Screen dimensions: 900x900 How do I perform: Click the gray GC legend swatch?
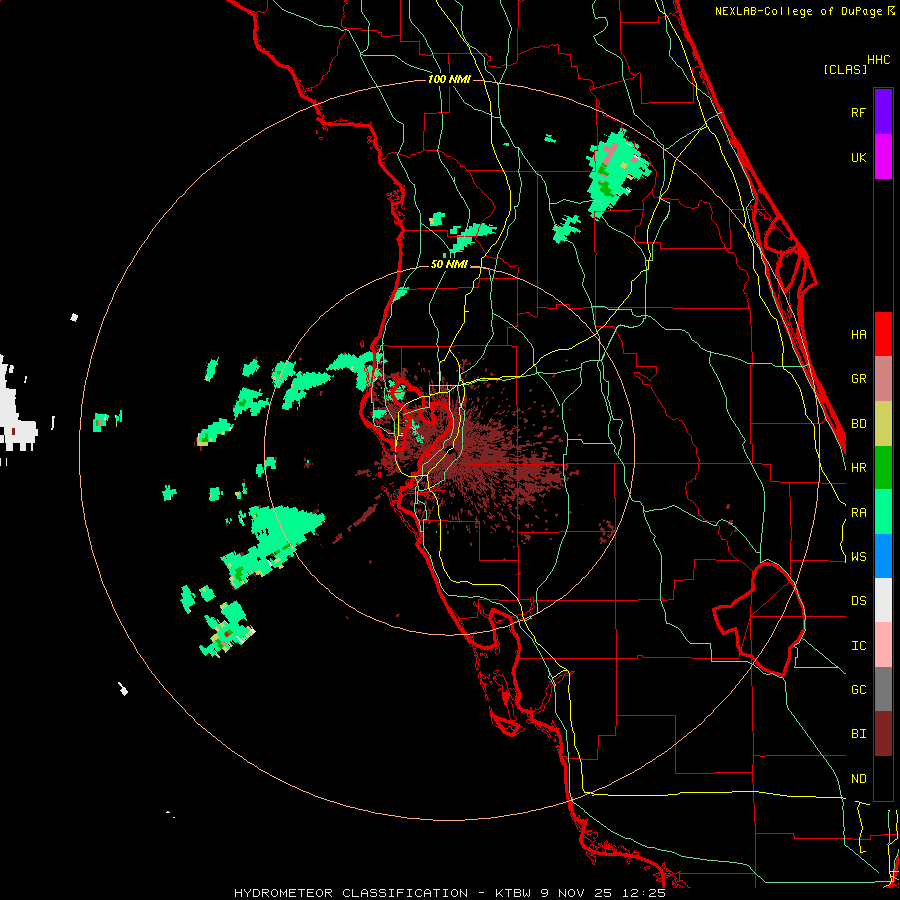tap(883, 689)
